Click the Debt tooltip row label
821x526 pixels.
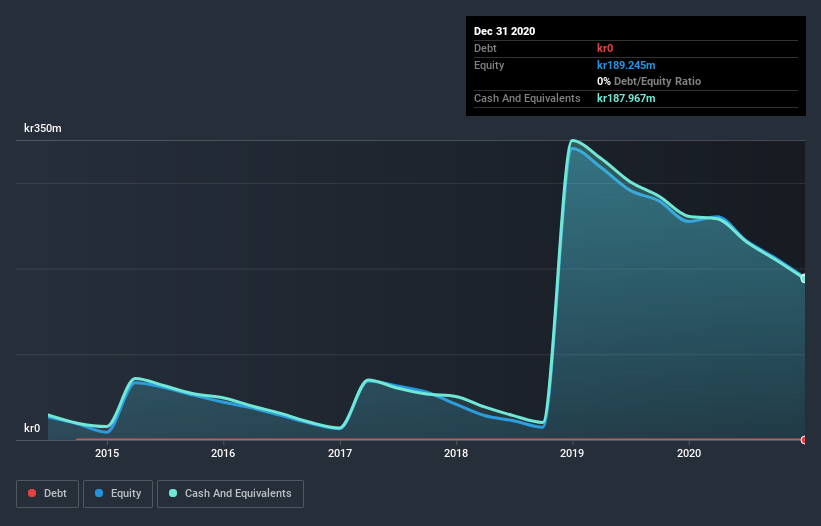[485, 48]
